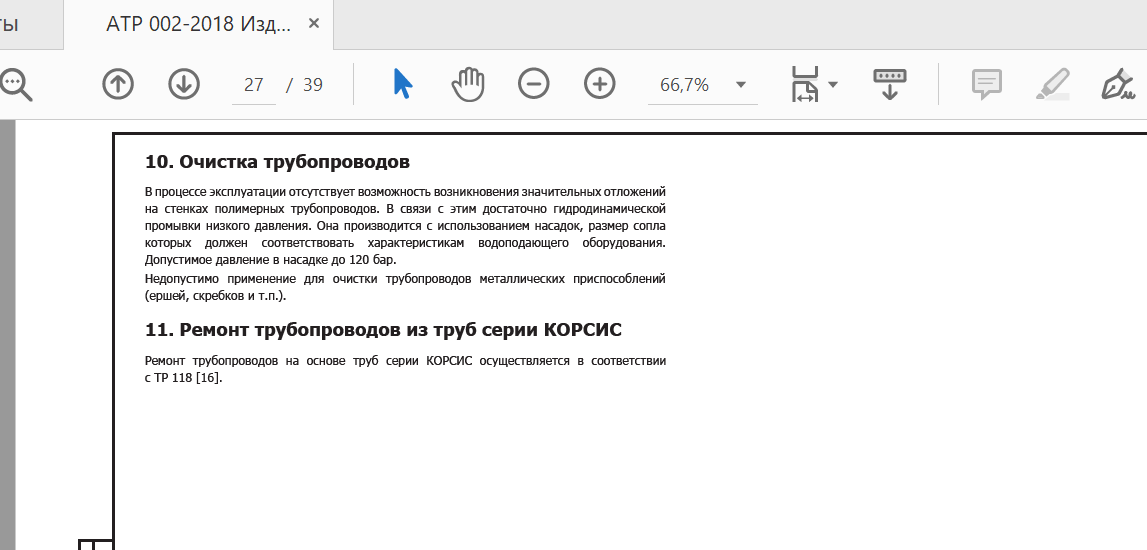Click the partially visible left tab
The width and height of the screenshot is (1147, 550).
(x=31, y=24)
